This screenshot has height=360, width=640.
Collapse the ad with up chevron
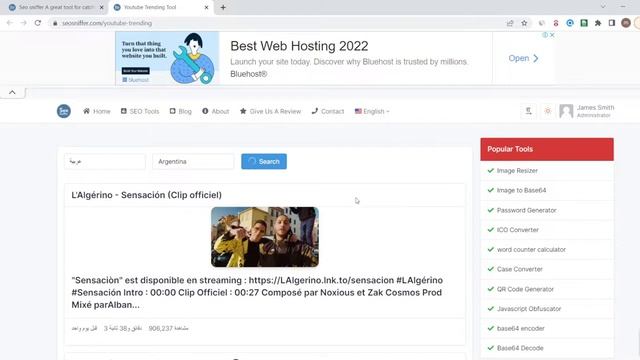pyautogui.click(x=12, y=92)
